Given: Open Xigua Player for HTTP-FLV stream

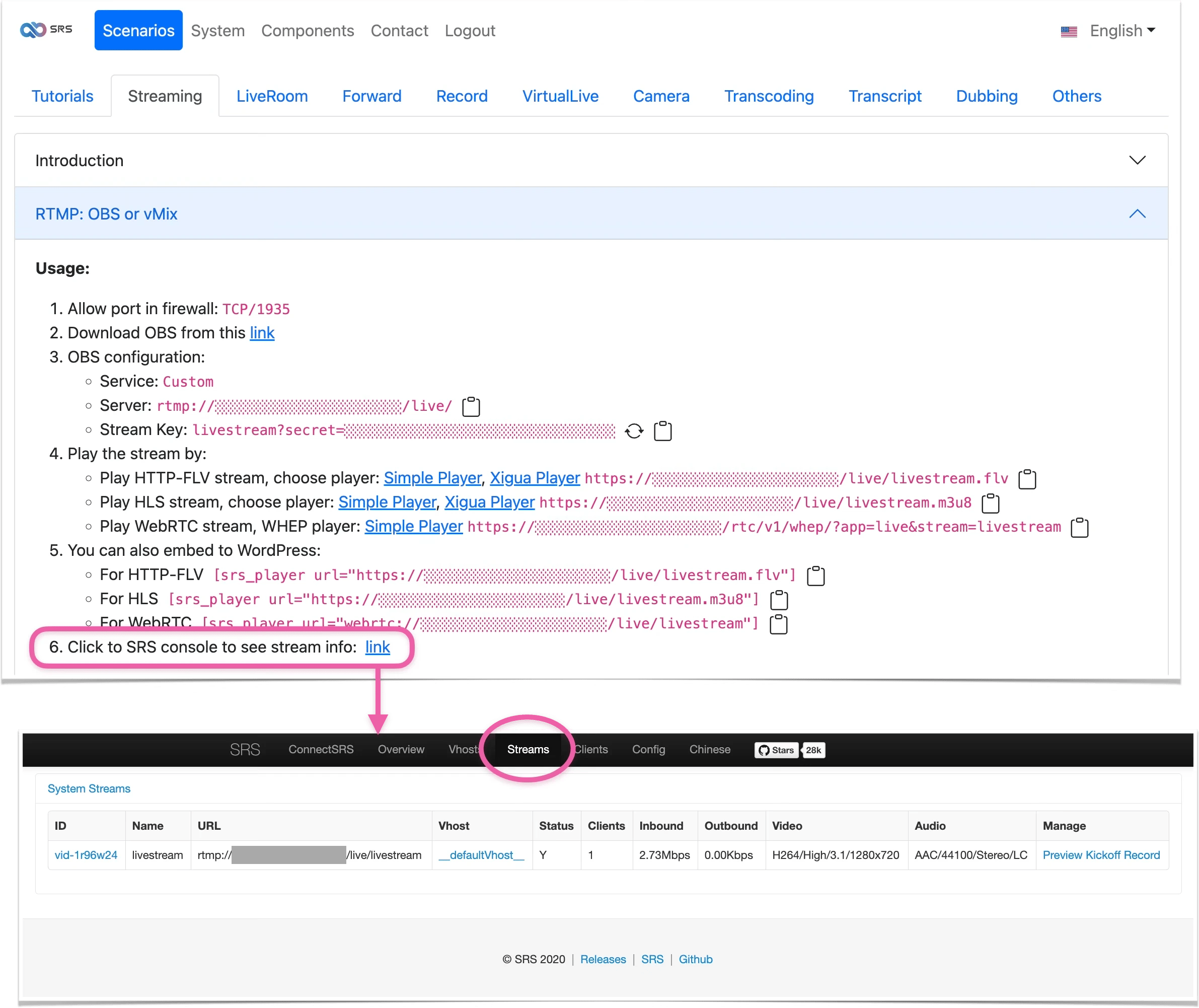Looking at the screenshot, I should point(535,478).
